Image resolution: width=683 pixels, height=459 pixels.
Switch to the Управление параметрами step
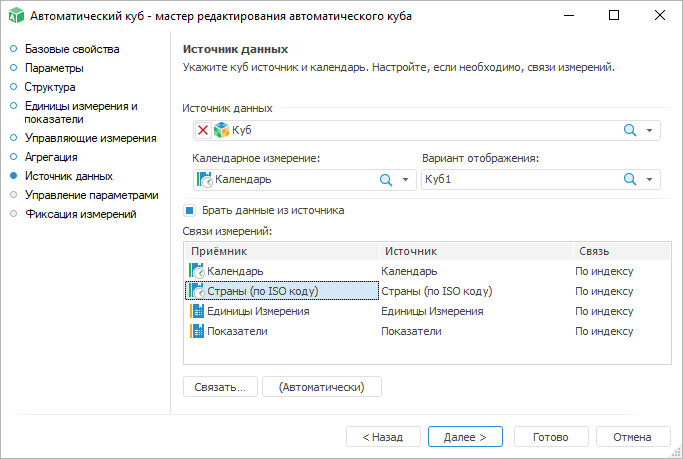coord(91,195)
